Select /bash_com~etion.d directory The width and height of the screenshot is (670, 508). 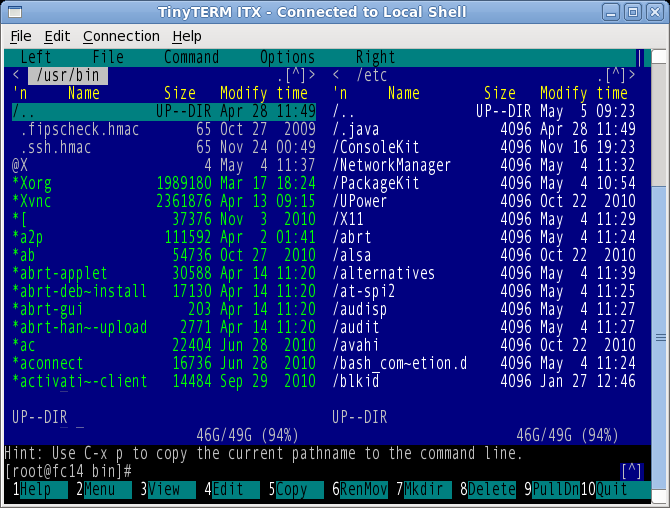tap(484, 363)
